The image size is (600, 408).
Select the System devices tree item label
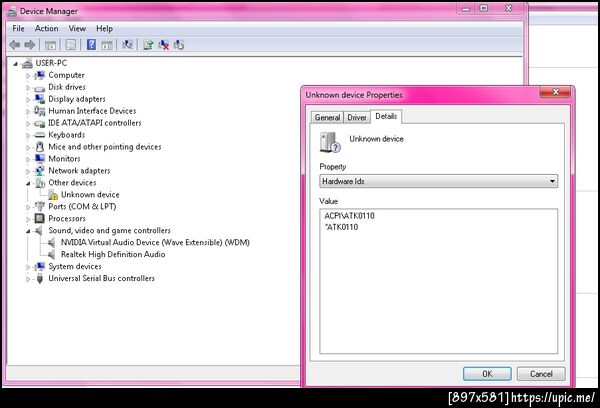75,266
